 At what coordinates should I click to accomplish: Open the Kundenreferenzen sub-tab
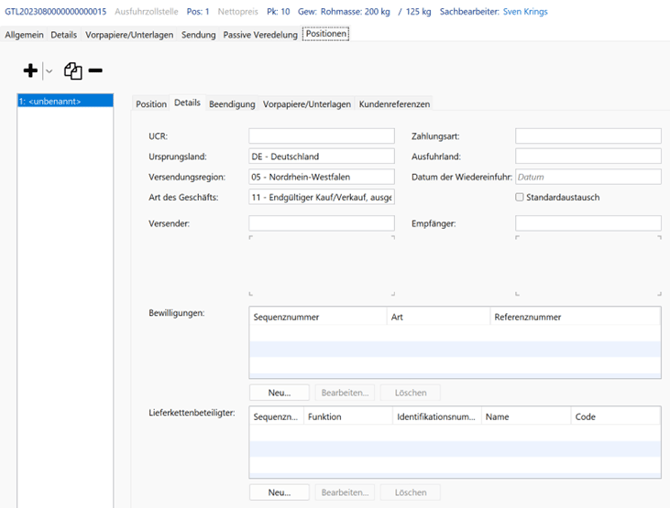394,104
